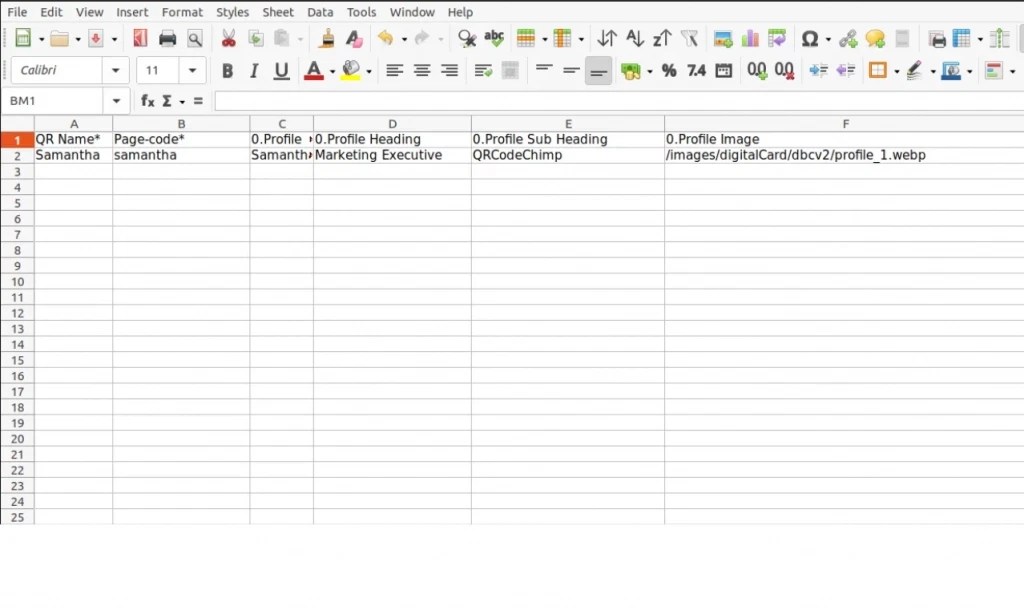
Task: Toggle underline formatting
Action: pyautogui.click(x=281, y=71)
